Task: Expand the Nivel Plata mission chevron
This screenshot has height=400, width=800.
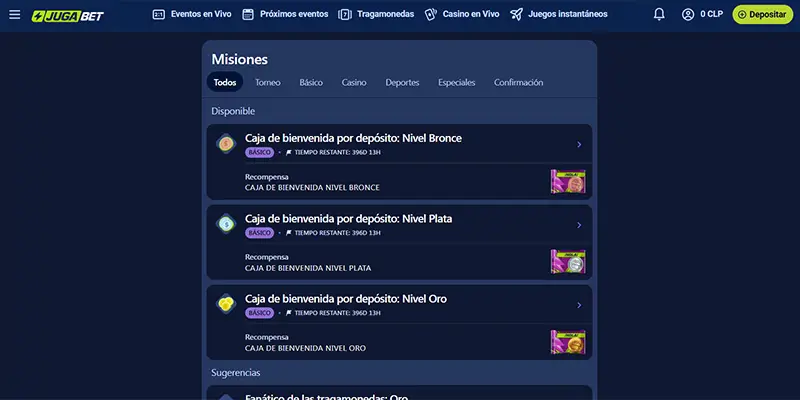Action: pyautogui.click(x=579, y=225)
